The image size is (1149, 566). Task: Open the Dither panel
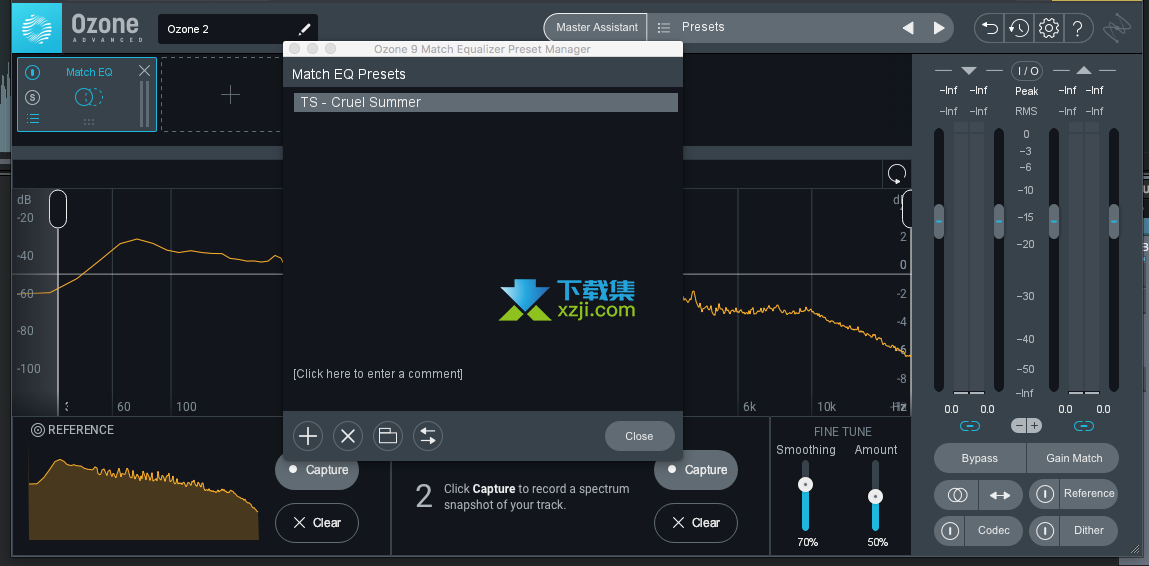1089,530
